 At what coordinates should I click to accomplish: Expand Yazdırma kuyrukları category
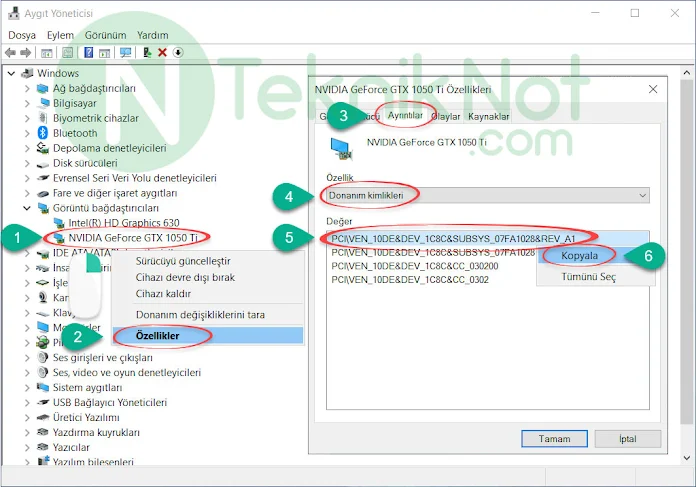click(27, 432)
